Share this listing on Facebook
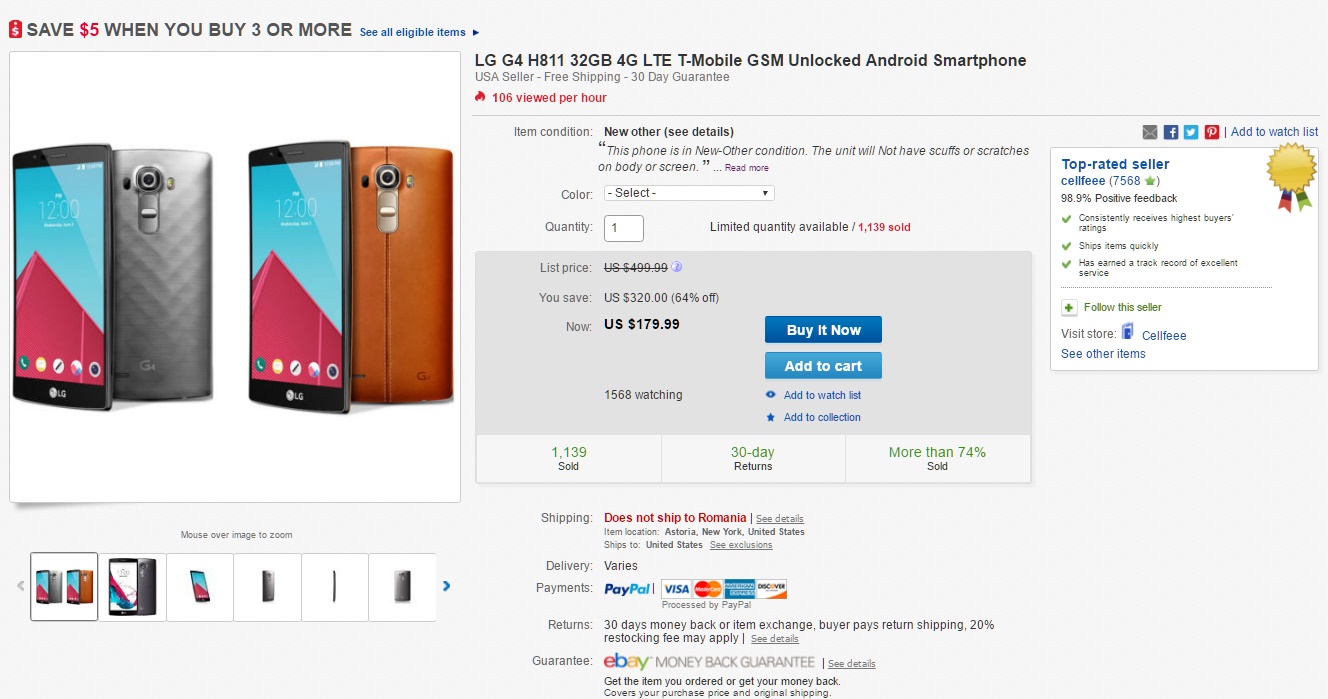 [x=1171, y=132]
